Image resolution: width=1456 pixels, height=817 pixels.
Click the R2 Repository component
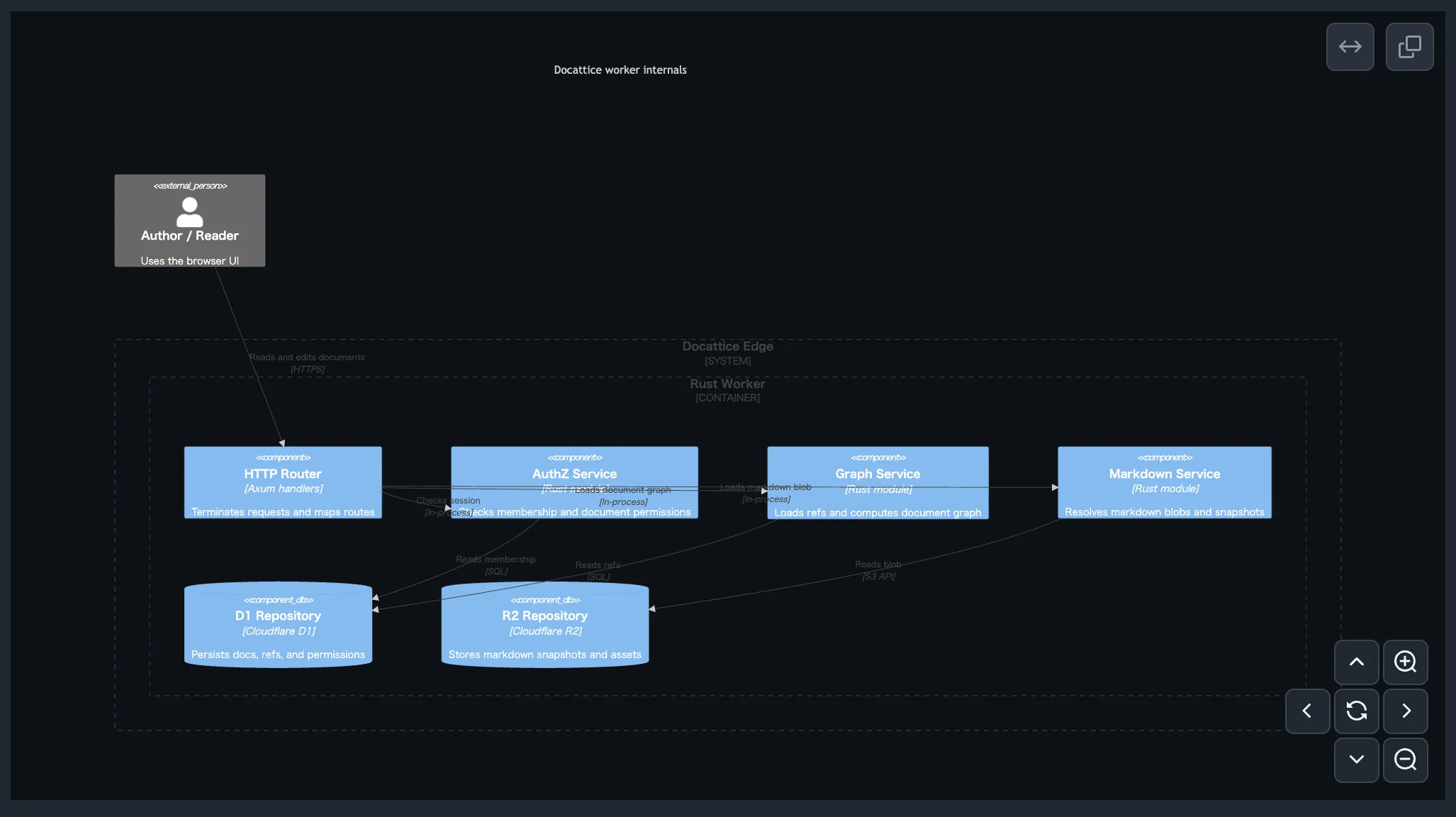coord(544,624)
